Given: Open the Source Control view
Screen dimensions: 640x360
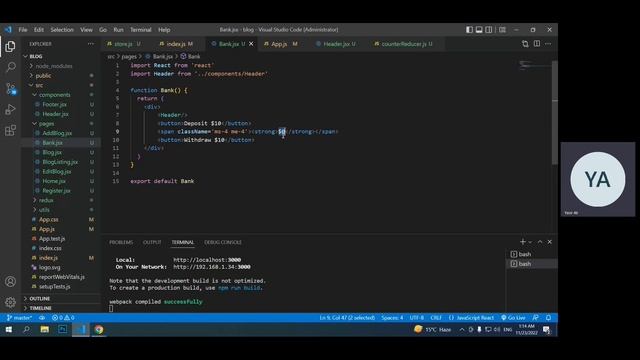Looking at the screenshot, I should tap(11, 88).
